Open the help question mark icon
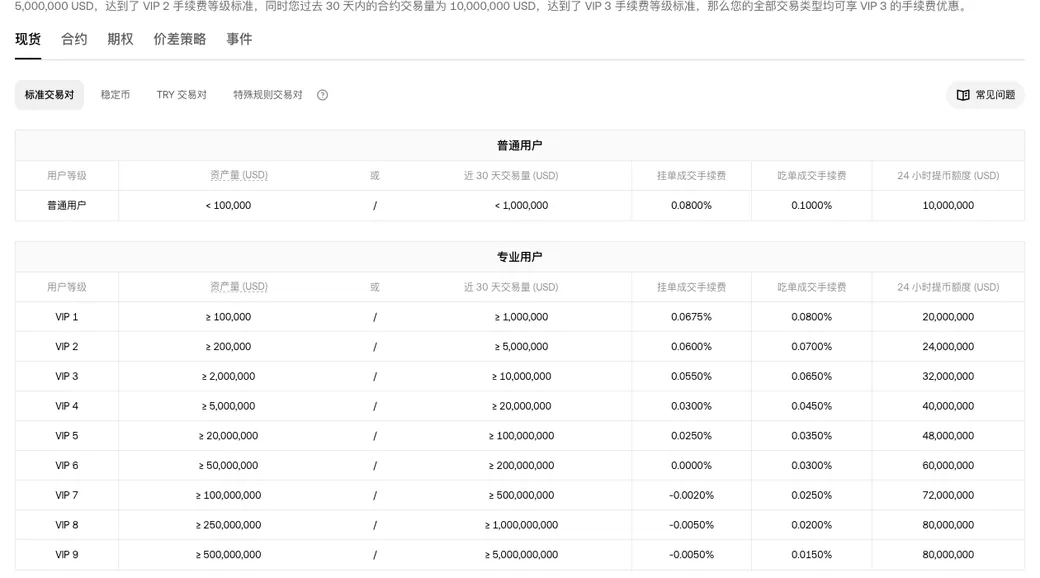Image resolution: width=1040 pixels, height=578 pixels. pos(322,95)
